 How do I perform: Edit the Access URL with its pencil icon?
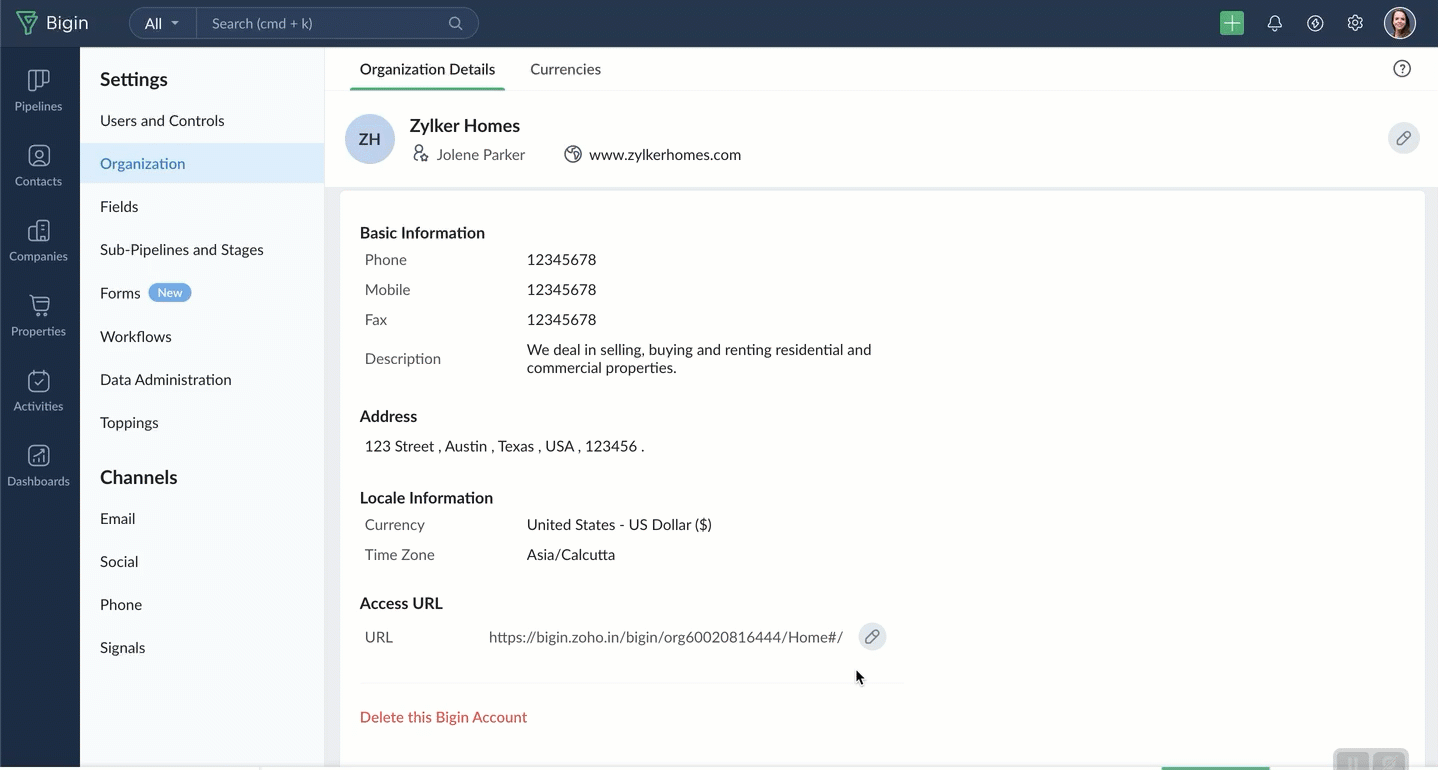click(872, 637)
